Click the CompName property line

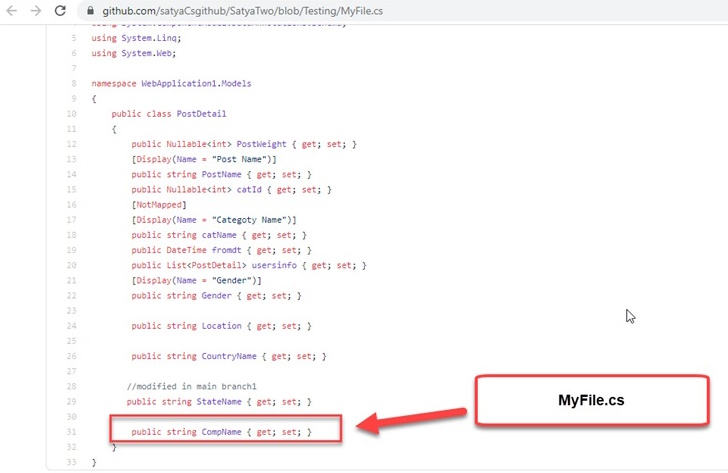(221, 432)
